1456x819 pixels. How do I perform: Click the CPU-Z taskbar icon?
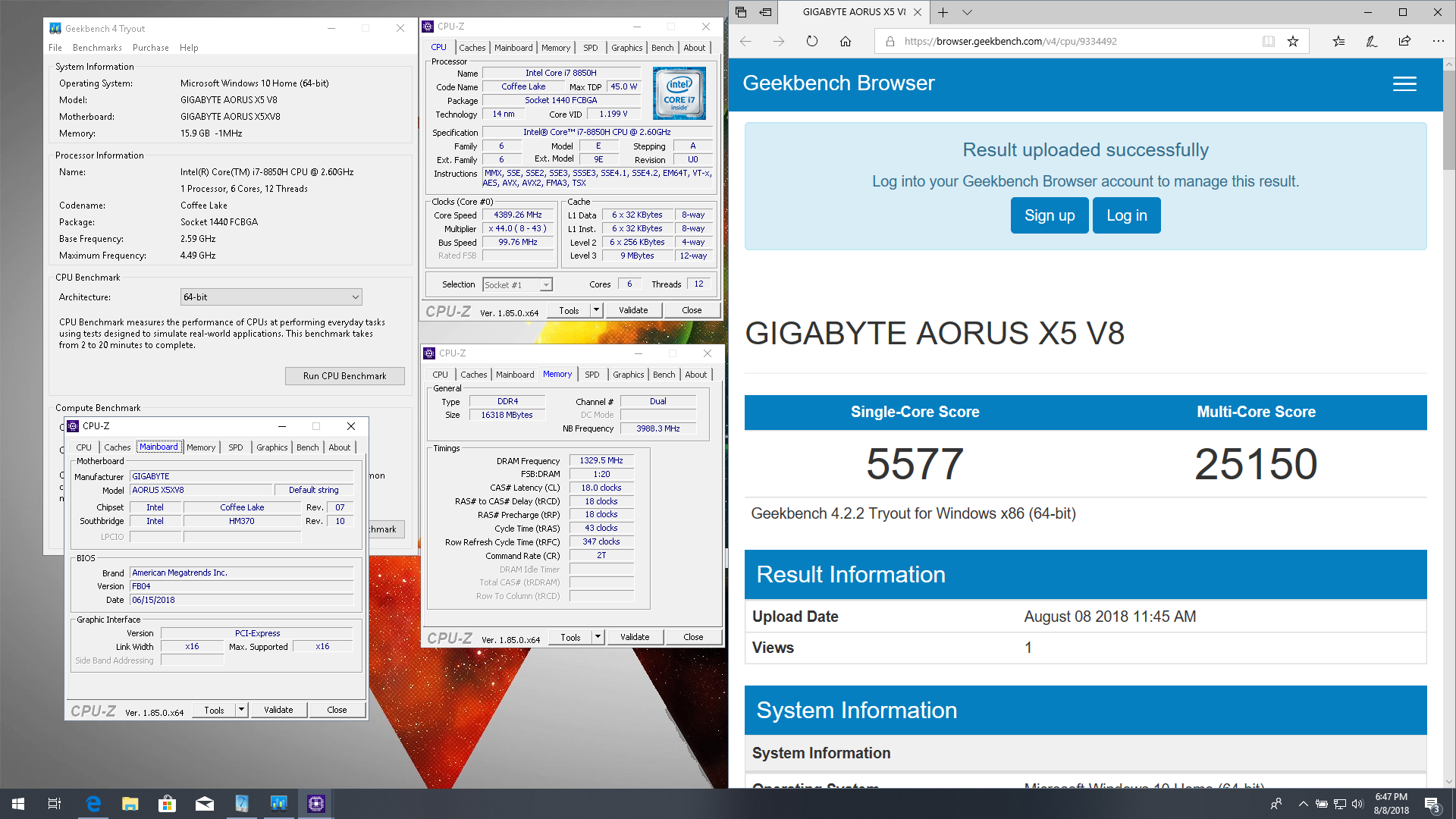(316, 804)
